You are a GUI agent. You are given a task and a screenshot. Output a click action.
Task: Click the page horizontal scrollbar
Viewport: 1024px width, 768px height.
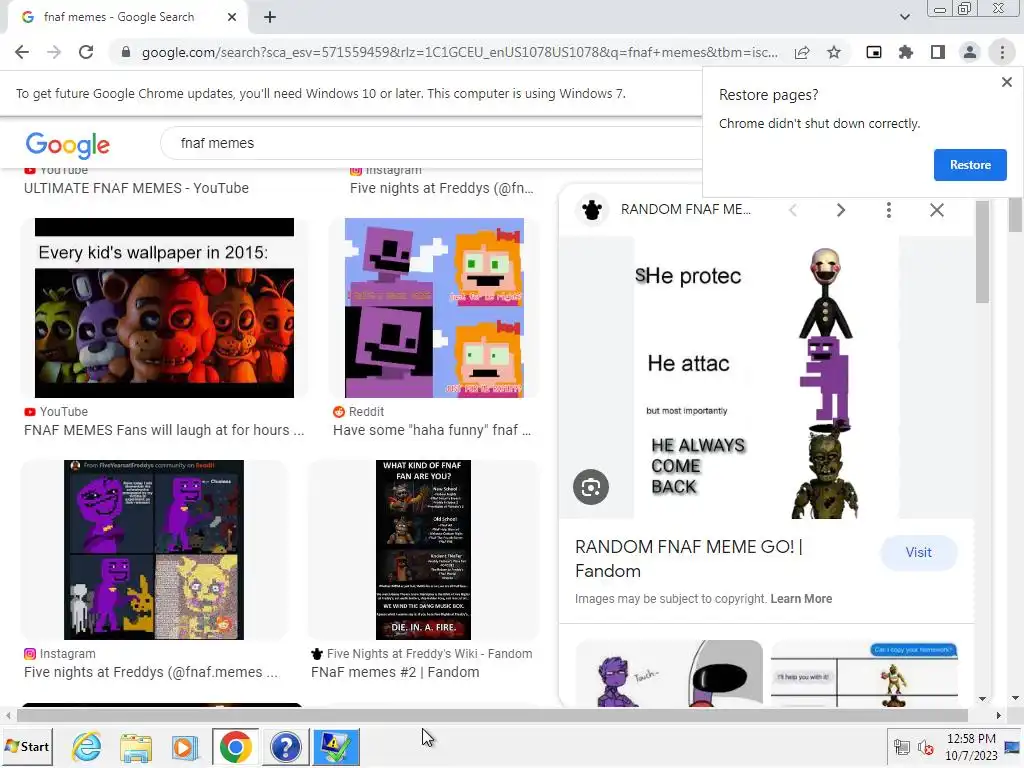pos(492,715)
